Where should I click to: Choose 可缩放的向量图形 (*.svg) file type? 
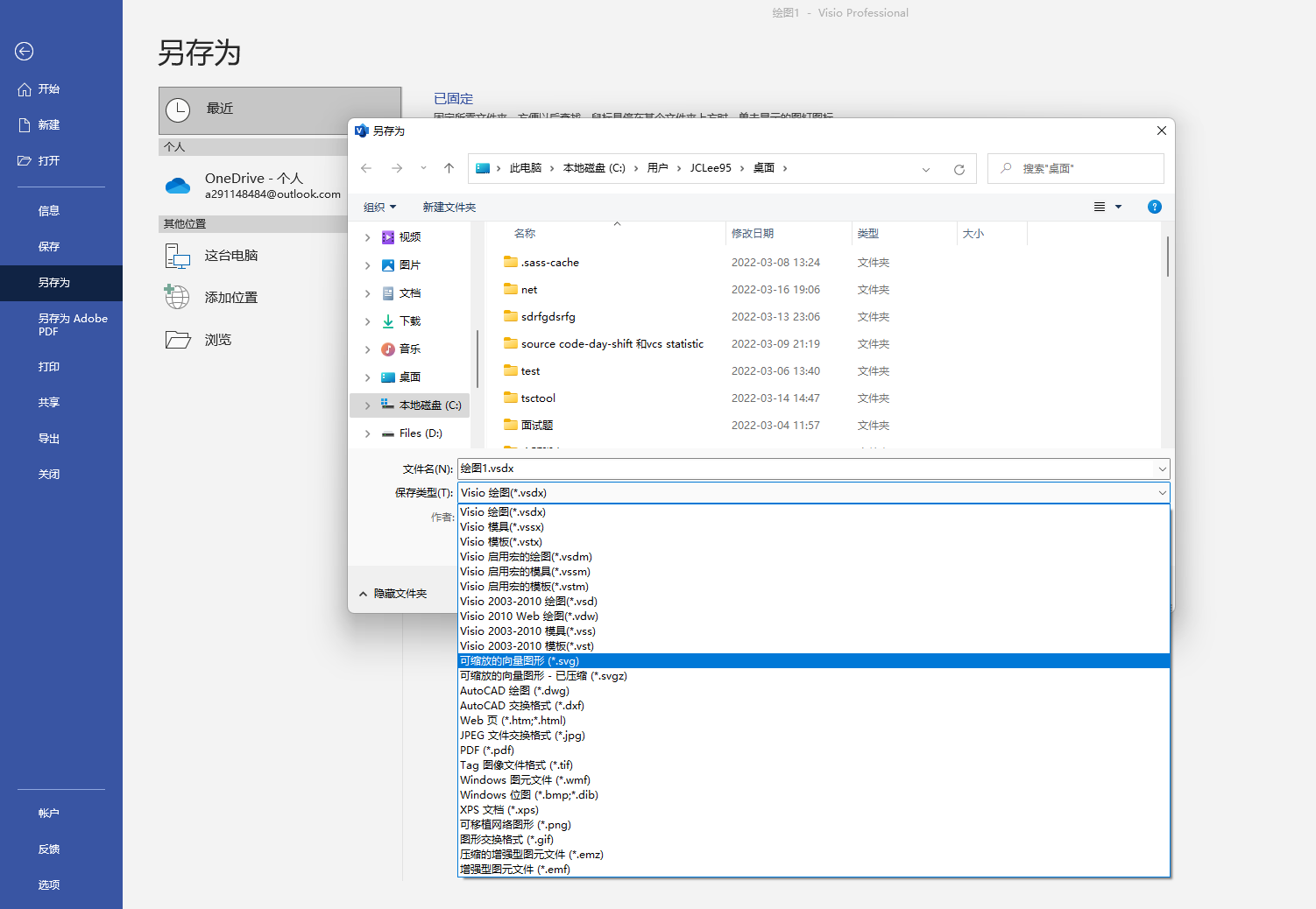[x=814, y=660]
